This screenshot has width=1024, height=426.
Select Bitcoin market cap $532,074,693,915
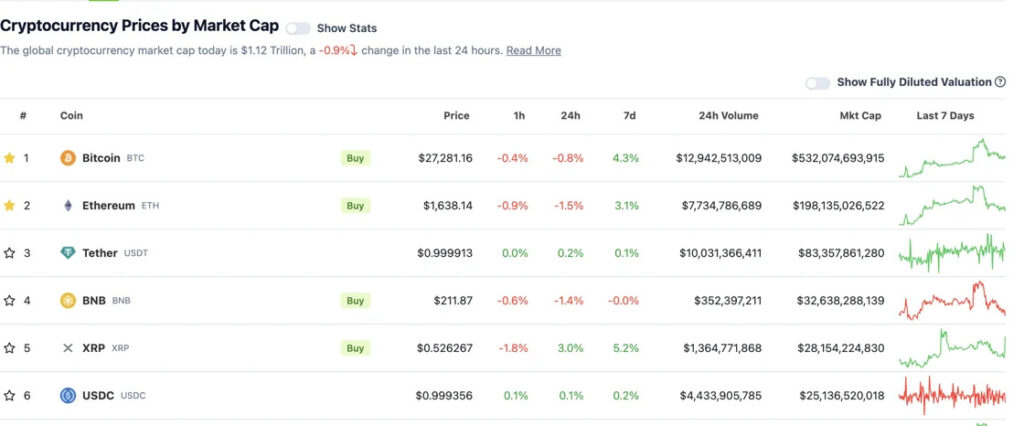coord(838,158)
